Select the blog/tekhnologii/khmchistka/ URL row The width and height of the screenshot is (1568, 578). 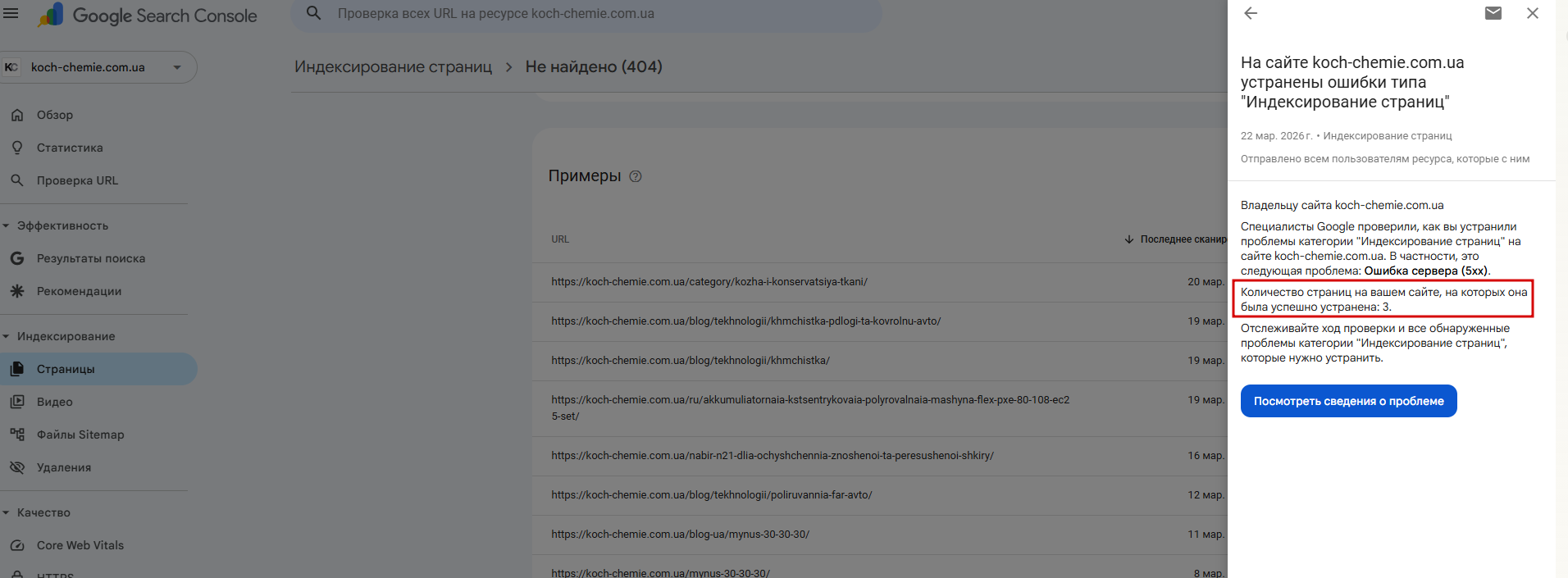(880, 361)
